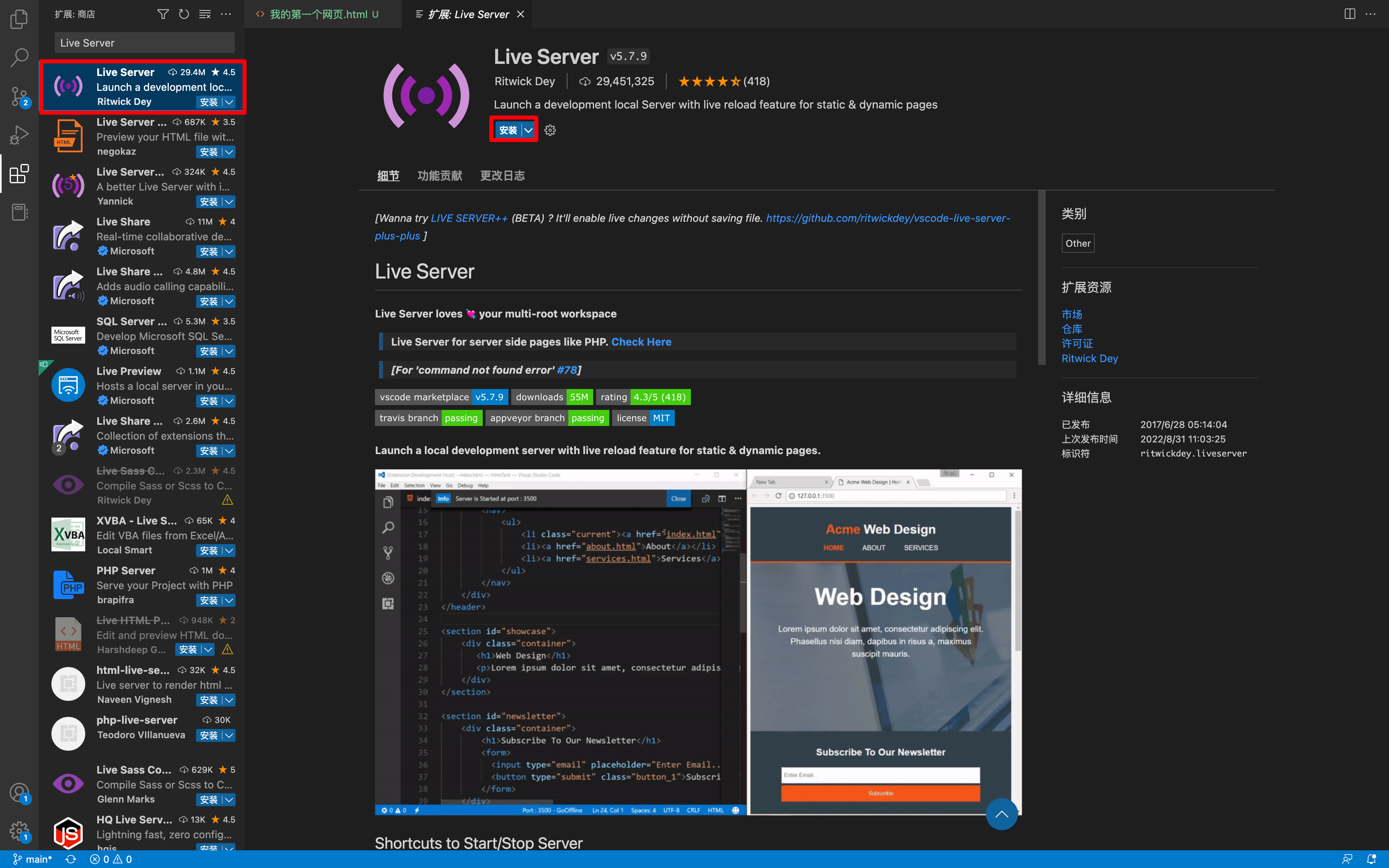This screenshot has width=1389, height=868.
Task: Open issue #78 link
Action: coord(567,370)
